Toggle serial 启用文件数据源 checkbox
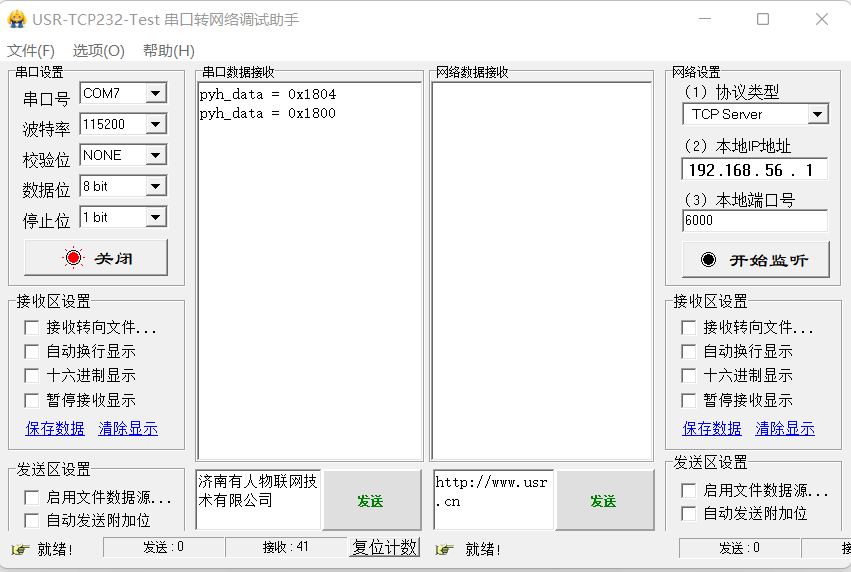 [31, 498]
